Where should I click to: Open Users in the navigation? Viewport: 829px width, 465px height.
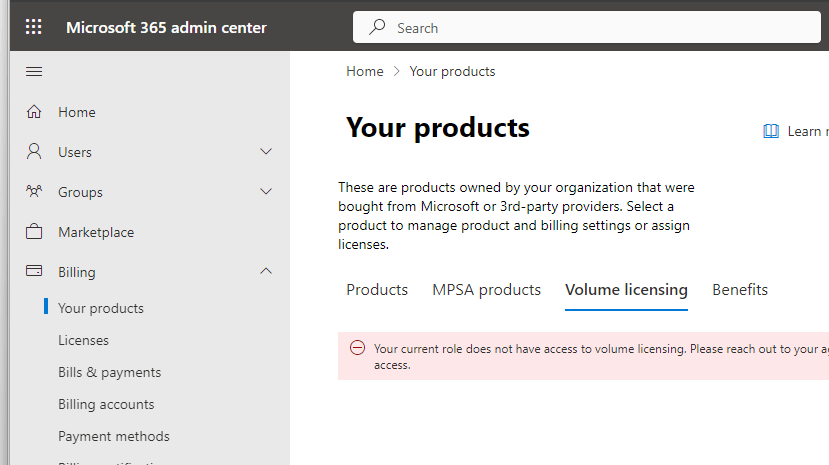click(75, 152)
